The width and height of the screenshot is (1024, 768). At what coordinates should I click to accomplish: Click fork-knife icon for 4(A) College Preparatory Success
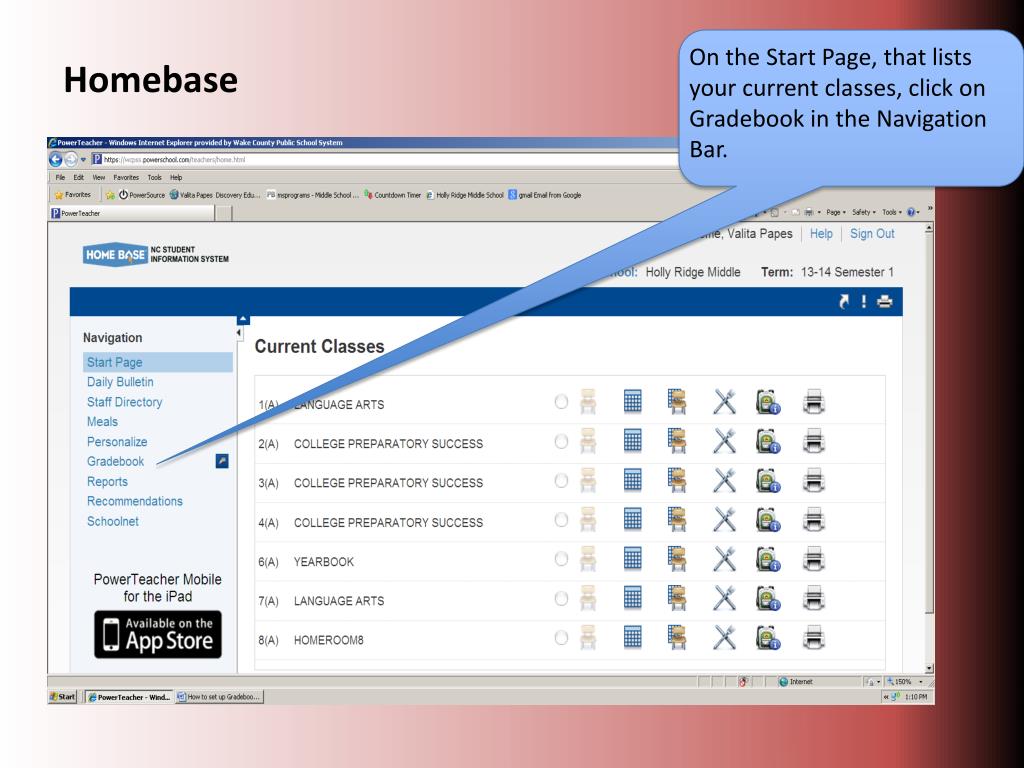(x=724, y=520)
